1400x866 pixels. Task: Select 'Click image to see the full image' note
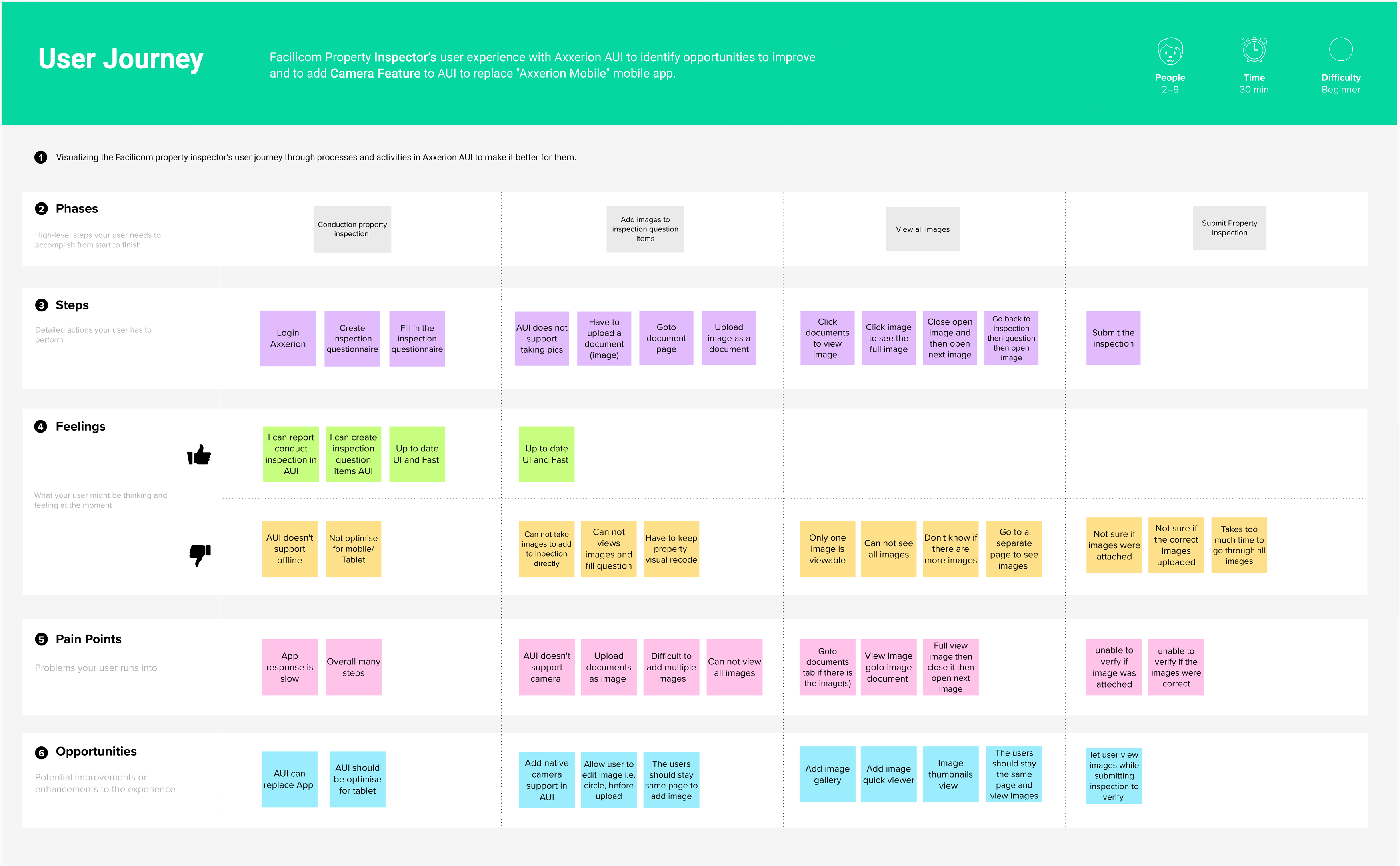[888, 339]
